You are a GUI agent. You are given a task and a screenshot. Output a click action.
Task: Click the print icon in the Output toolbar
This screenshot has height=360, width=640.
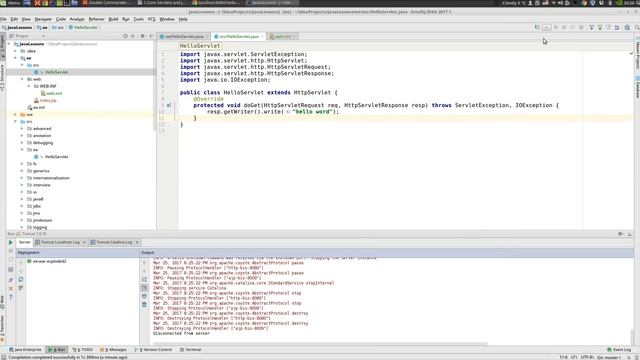tap(144, 296)
